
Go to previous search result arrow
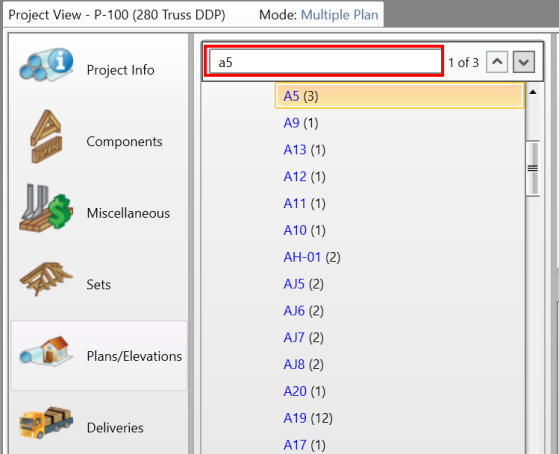point(497,62)
